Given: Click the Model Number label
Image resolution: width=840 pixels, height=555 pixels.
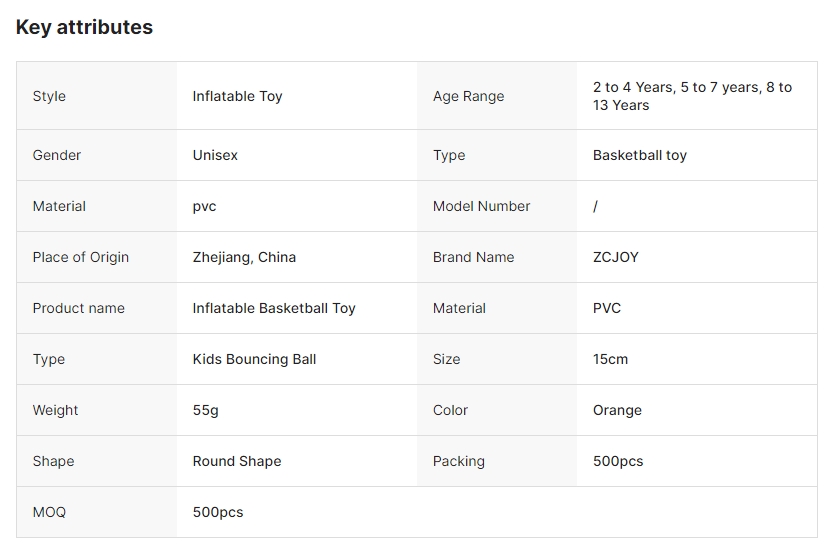Looking at the screenshot, I should point(481,206).
